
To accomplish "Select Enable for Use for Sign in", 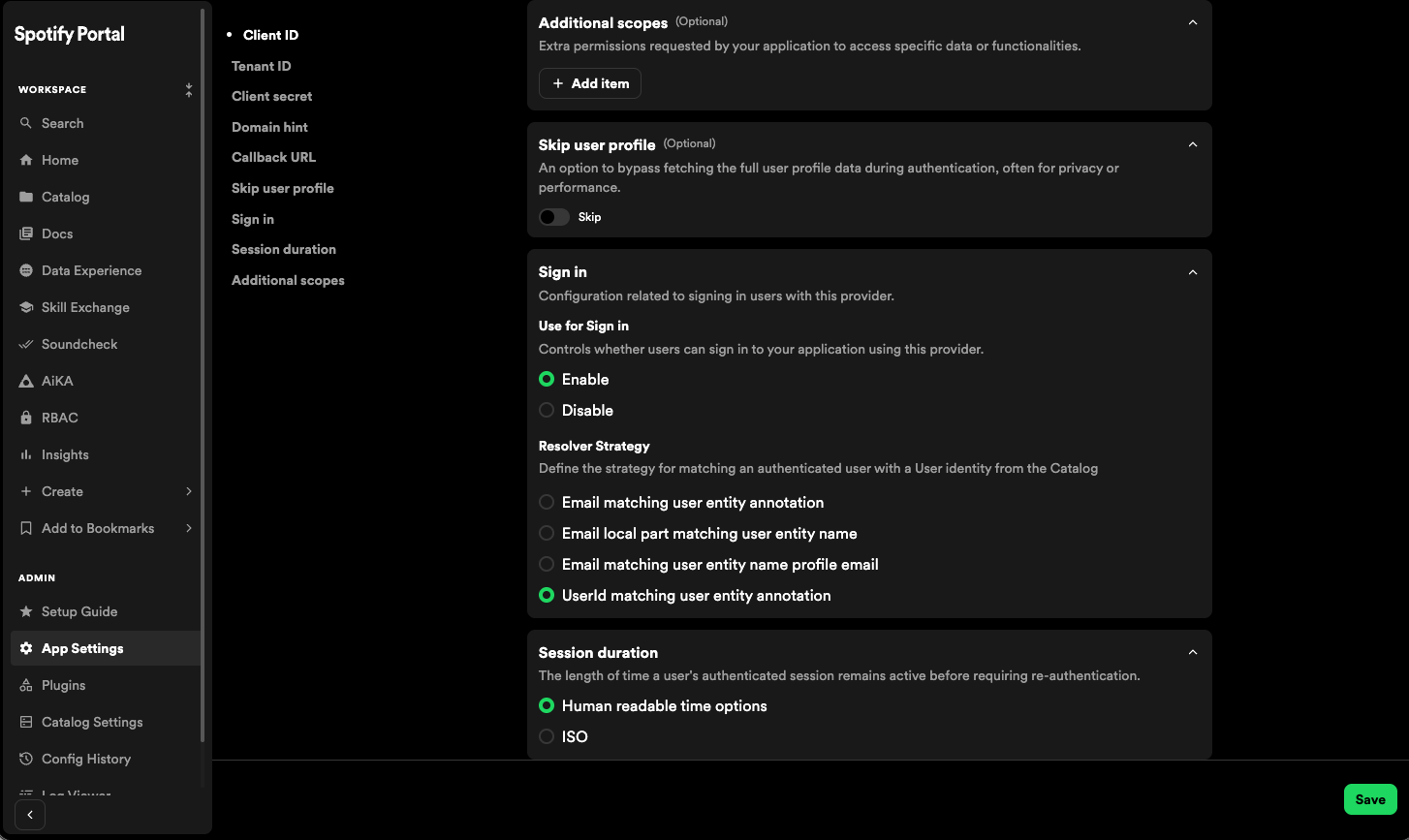I will 547,379.
